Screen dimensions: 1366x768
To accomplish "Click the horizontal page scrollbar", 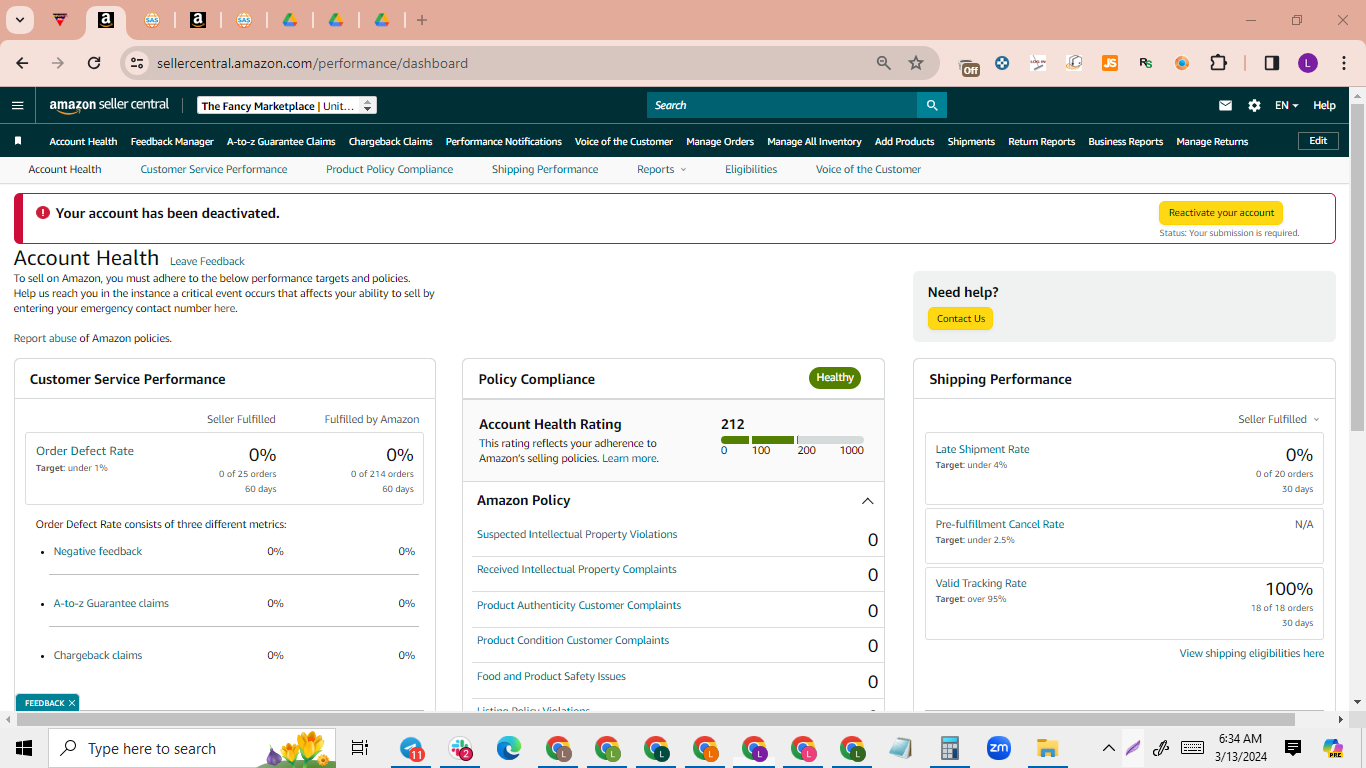I will [656, 719].
